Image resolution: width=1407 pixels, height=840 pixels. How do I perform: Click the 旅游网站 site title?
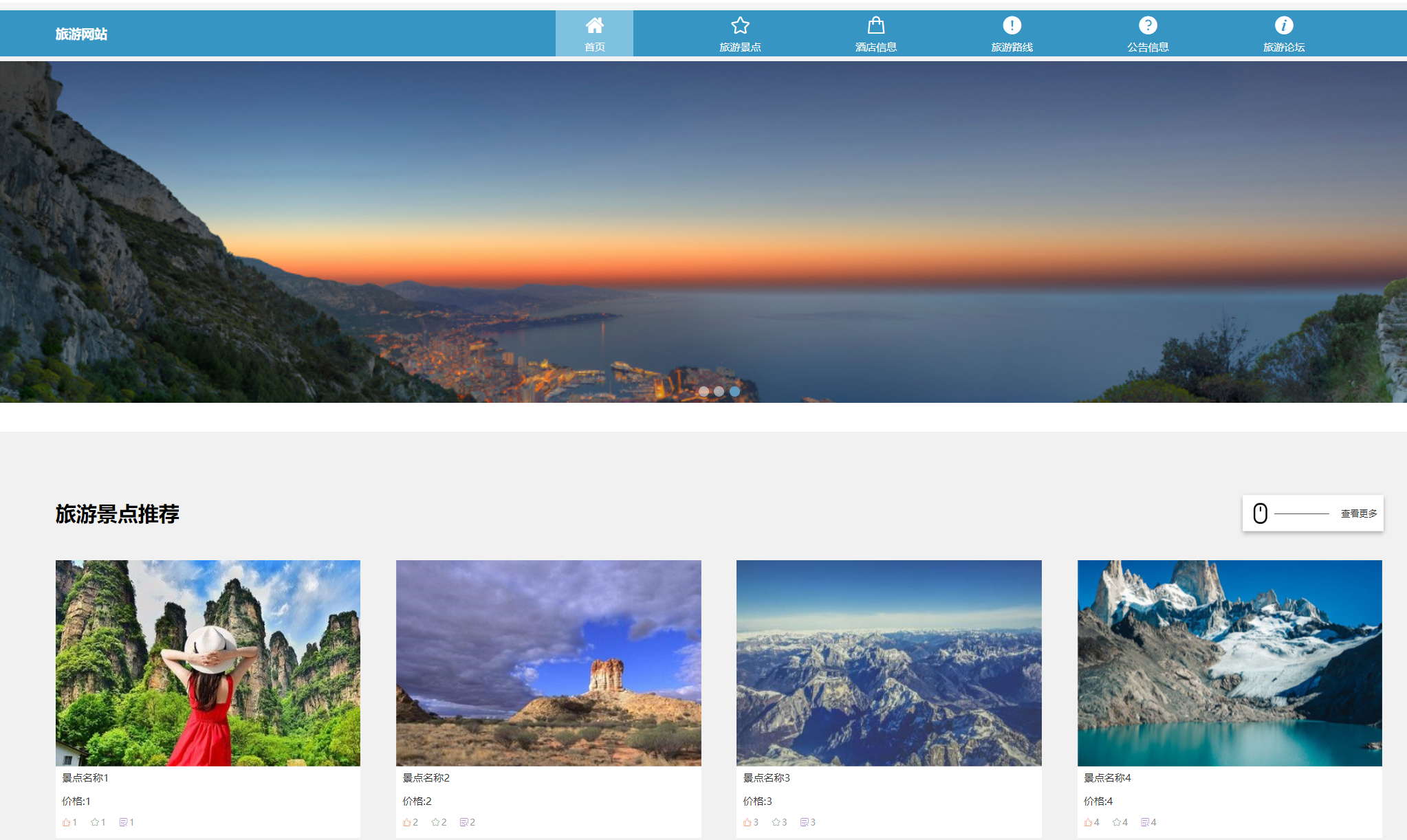[x=81, y=34]
